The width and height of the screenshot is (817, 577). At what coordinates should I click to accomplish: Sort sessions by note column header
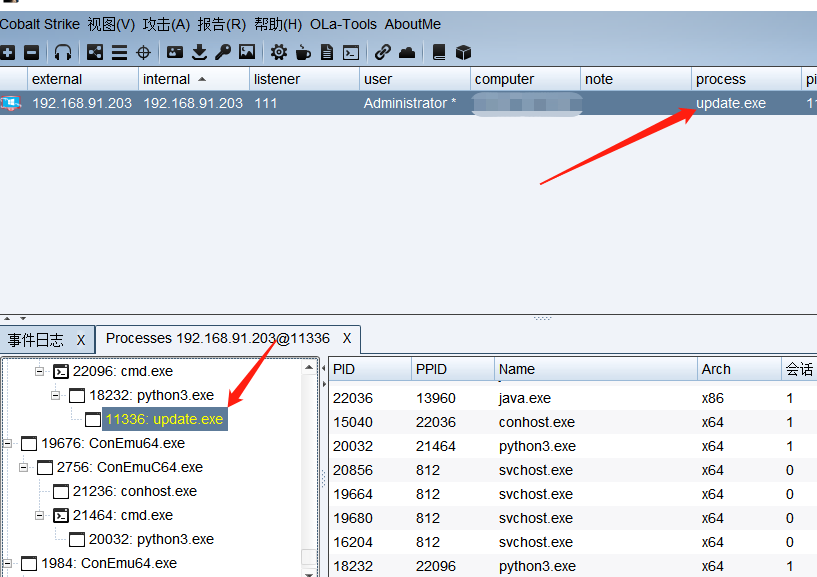coord(636,79)
